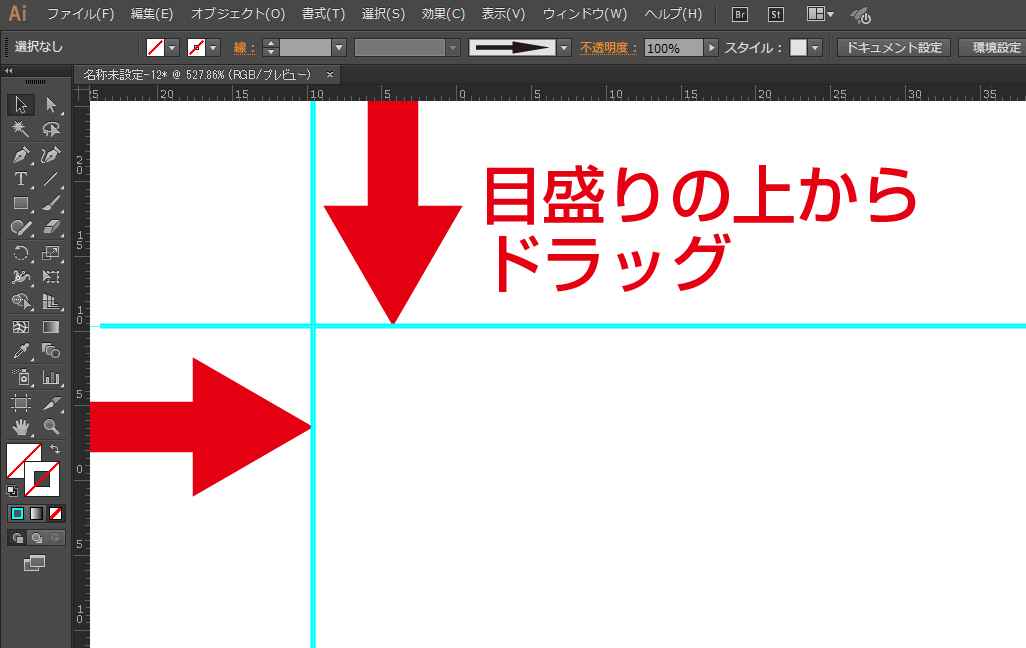Select the Symbol Sprayer tool
Image resolution: width=1026 pixels, height=648 pixels.
coord(21,377)
